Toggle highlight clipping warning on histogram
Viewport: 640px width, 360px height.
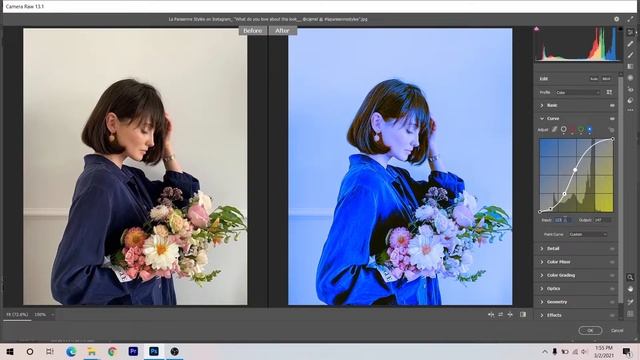(620, 29)
